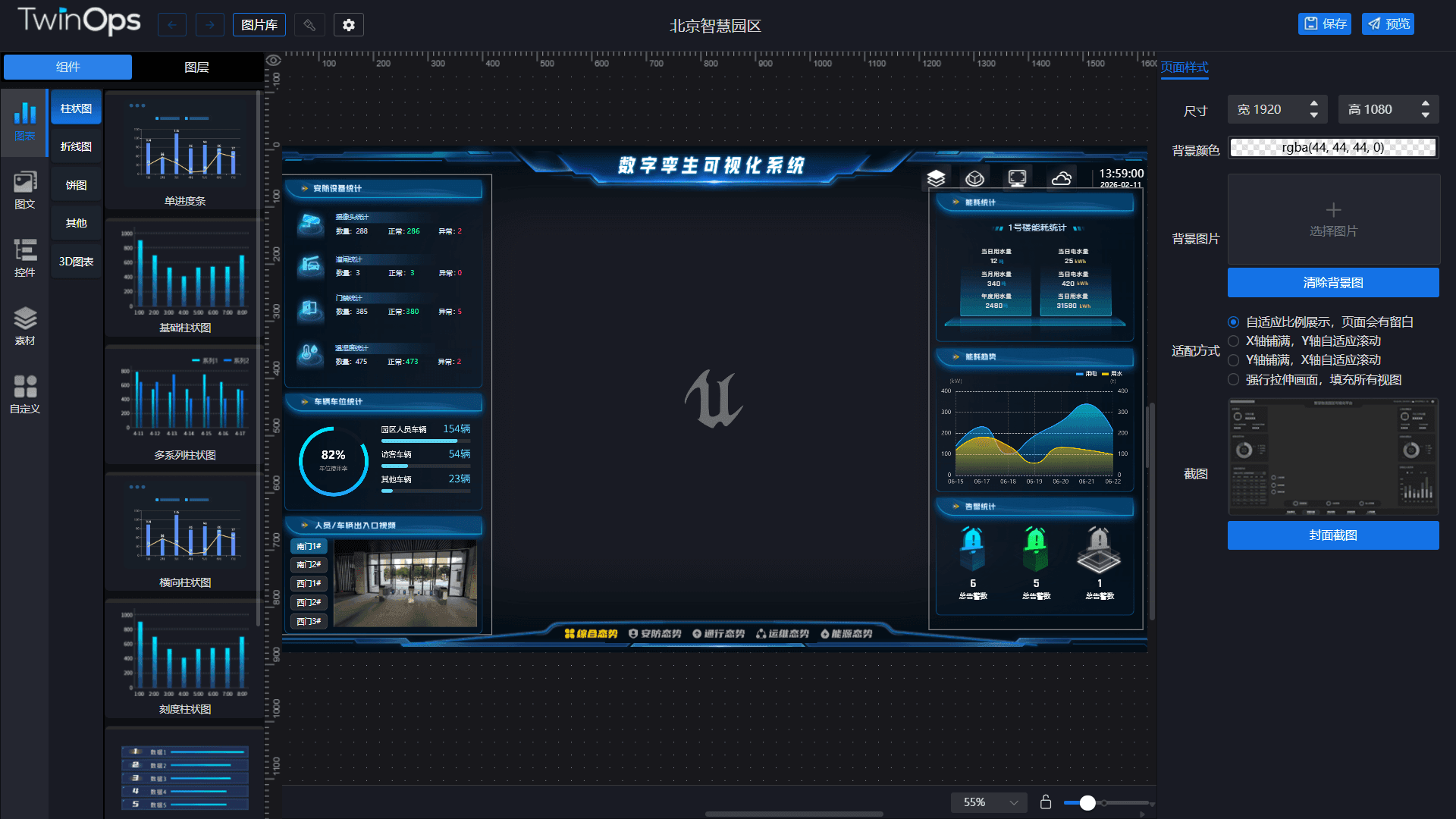Screen dimensions: 1456x819
Task: Select 自适应比例展示 radio option
Action: pos(1234,322)
